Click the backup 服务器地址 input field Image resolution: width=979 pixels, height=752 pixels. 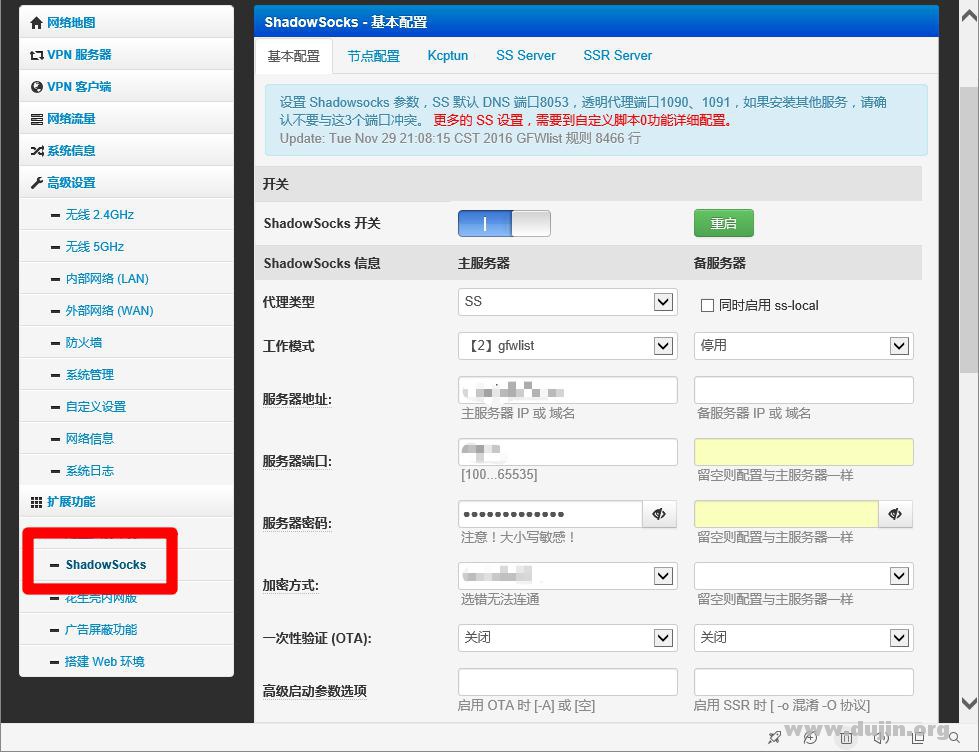pos(804,390)
